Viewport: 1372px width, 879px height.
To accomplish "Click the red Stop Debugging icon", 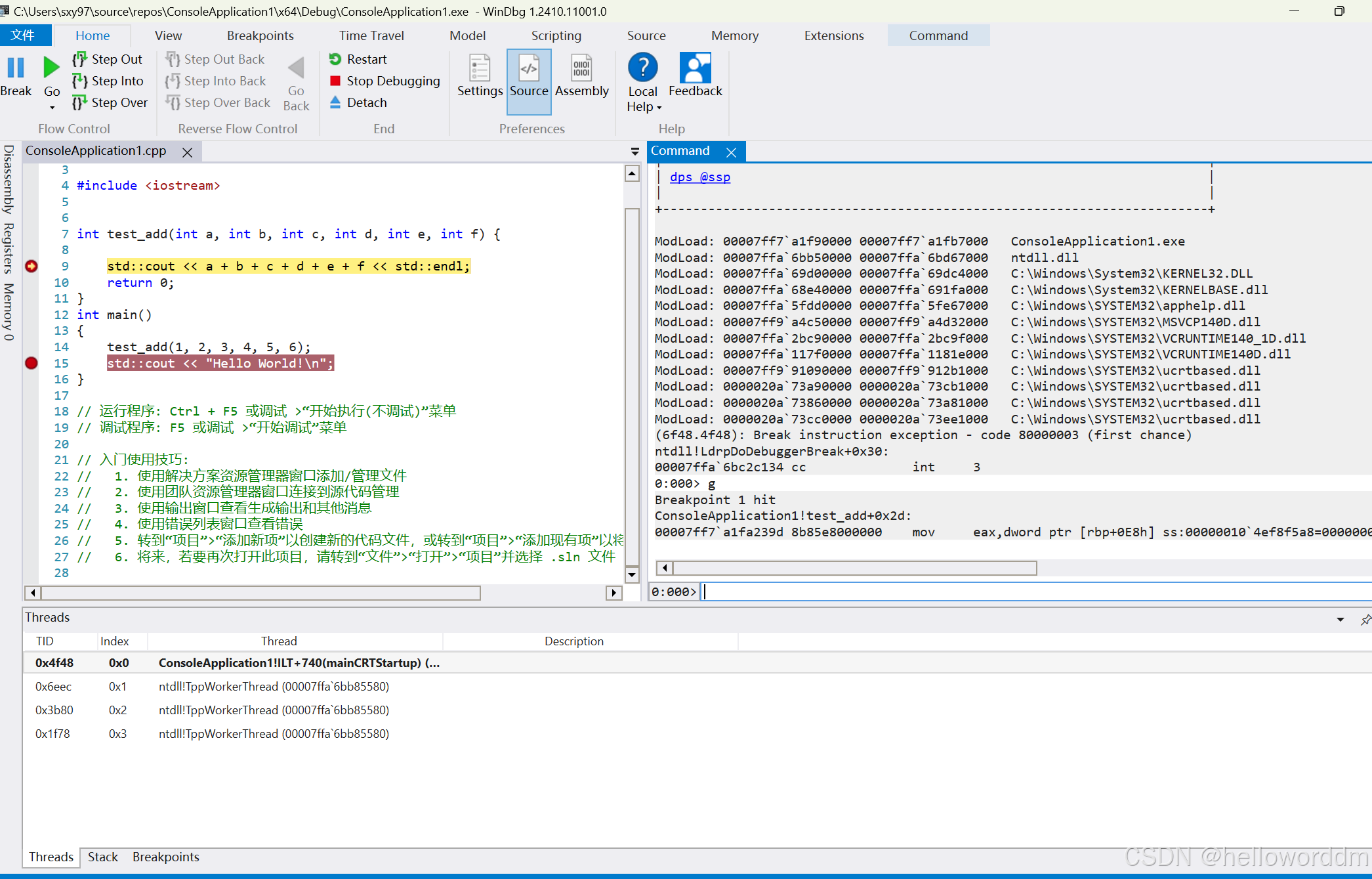I will pos(335,81).
